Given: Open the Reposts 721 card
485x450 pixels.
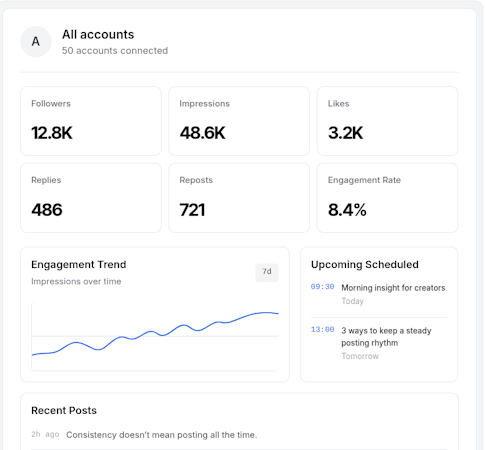Looking at the screenshot, I should coord(239,198).
